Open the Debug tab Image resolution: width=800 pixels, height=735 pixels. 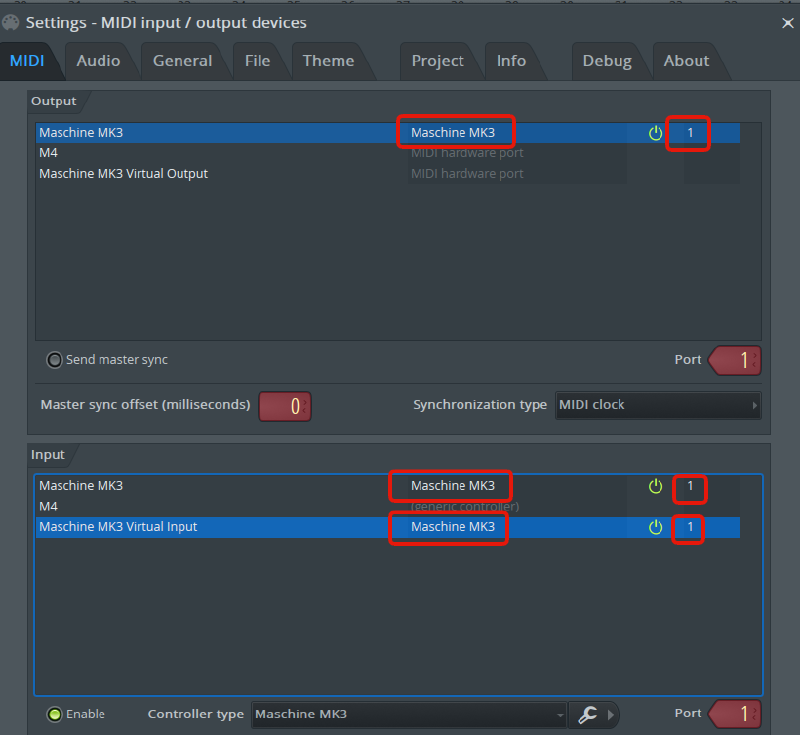607,61
